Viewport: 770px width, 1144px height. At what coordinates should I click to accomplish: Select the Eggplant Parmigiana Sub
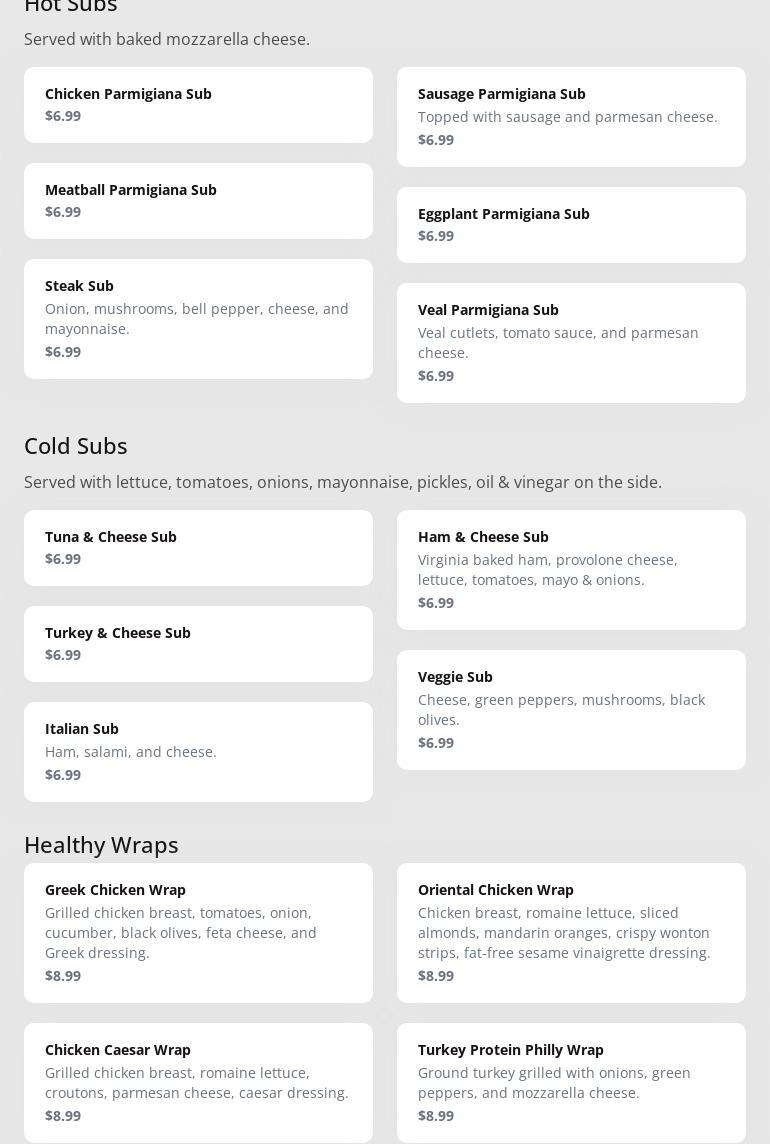click(571, 225)
